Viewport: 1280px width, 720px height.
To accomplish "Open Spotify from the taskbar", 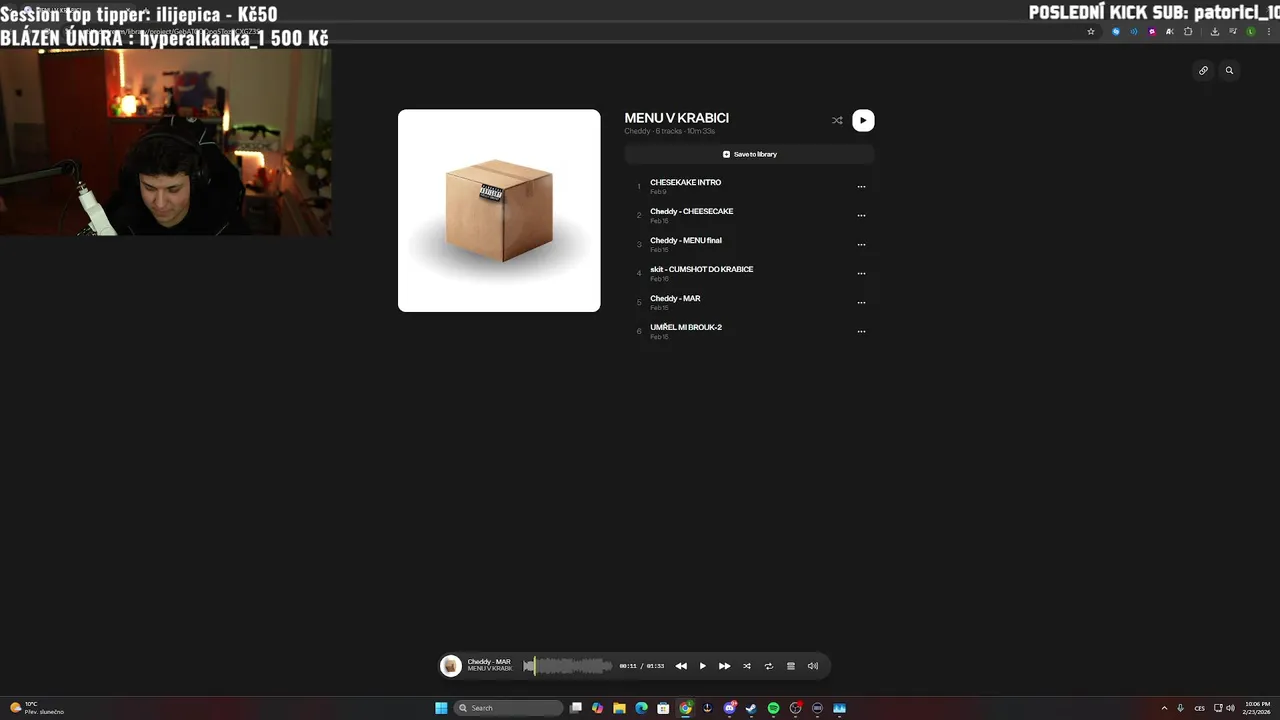I will (x=773, y=708).
